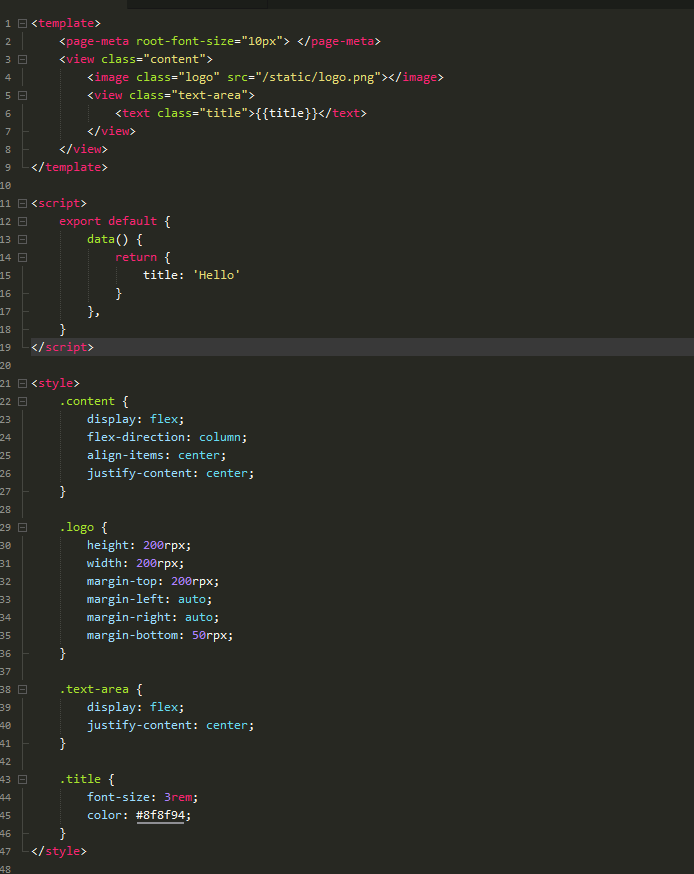694x874 pixels.
Task: Click the align-items property
Action: click(x=125, y=455)
